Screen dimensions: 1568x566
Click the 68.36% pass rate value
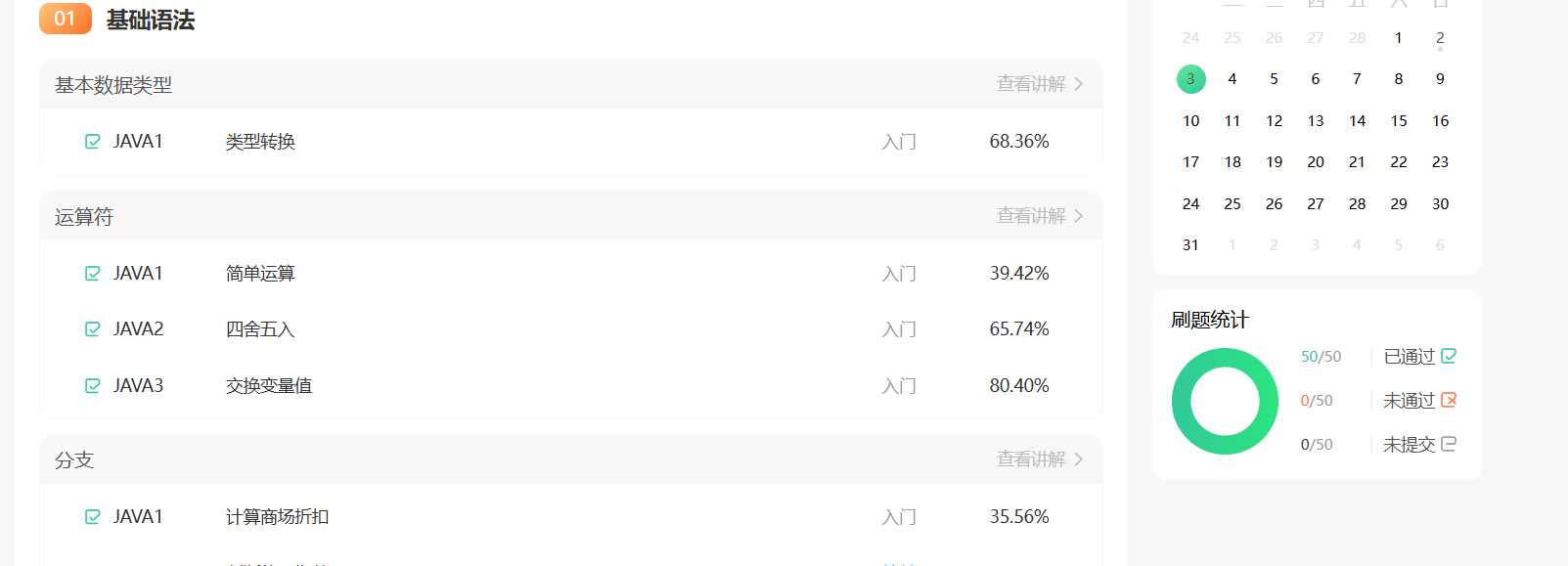coord(1019,141)
